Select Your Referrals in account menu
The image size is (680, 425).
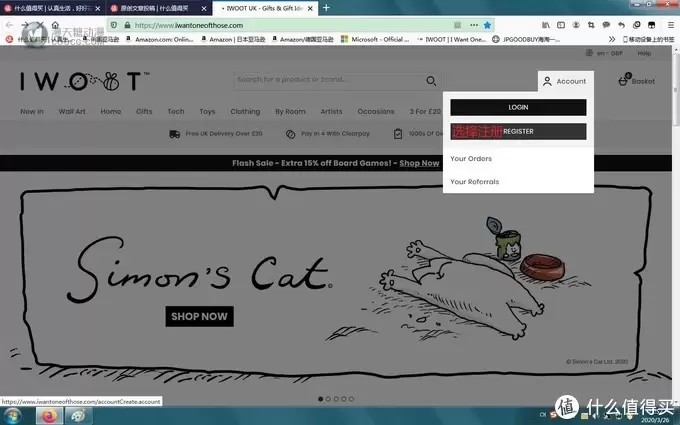(474, 182)
